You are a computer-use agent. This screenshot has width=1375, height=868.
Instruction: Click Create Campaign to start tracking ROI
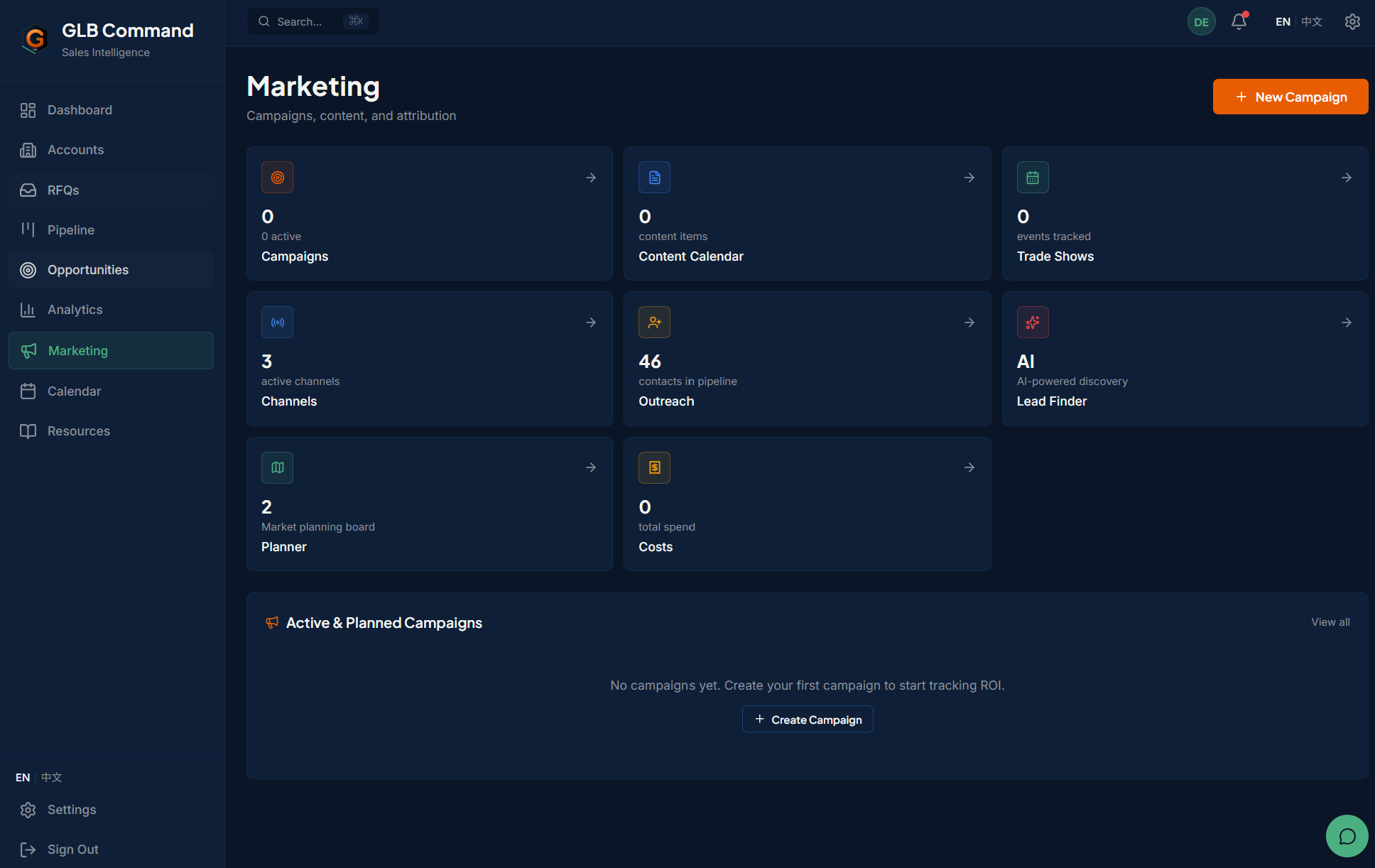pyautogui.click(x=807, y=719)
